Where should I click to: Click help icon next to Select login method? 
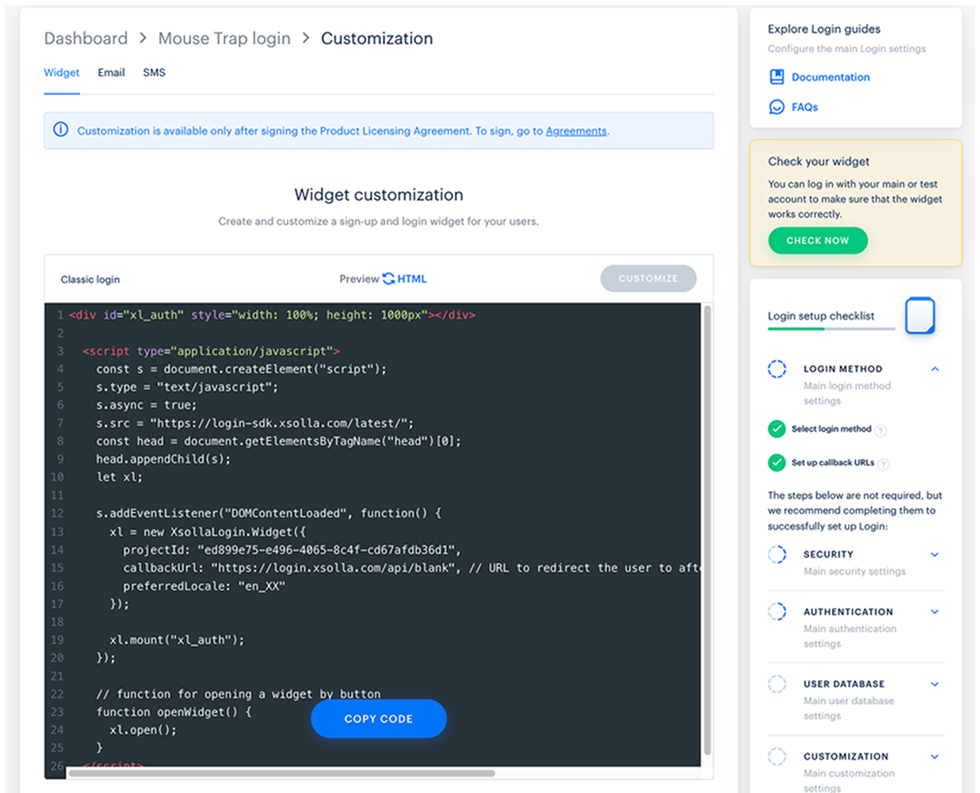[881, 430]
